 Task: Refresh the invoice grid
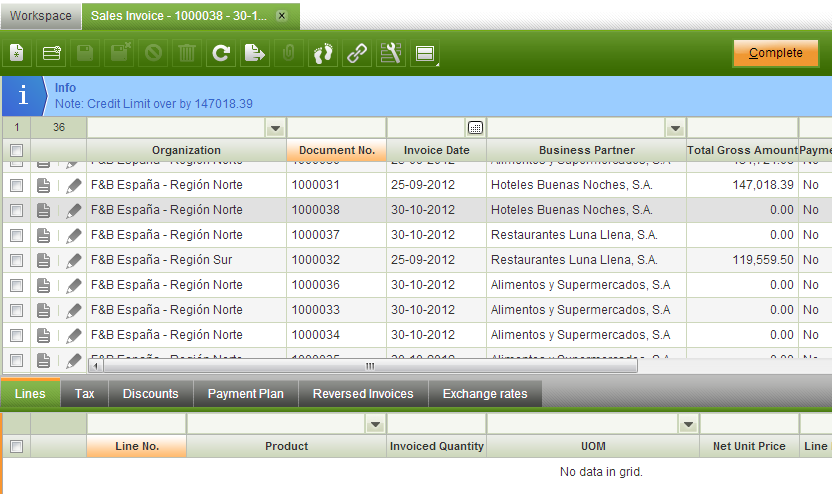[x=221, y=53]
